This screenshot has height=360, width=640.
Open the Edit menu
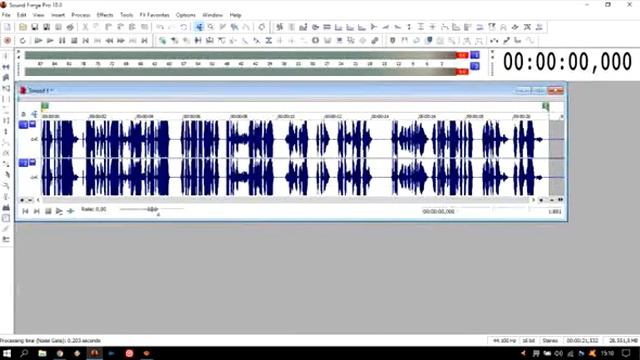click(x=22, y=15)
